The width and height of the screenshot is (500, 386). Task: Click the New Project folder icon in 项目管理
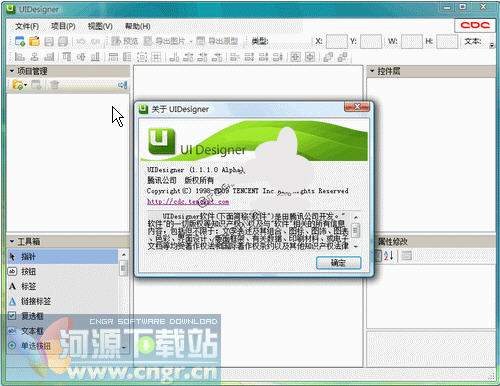coord(18,85)
